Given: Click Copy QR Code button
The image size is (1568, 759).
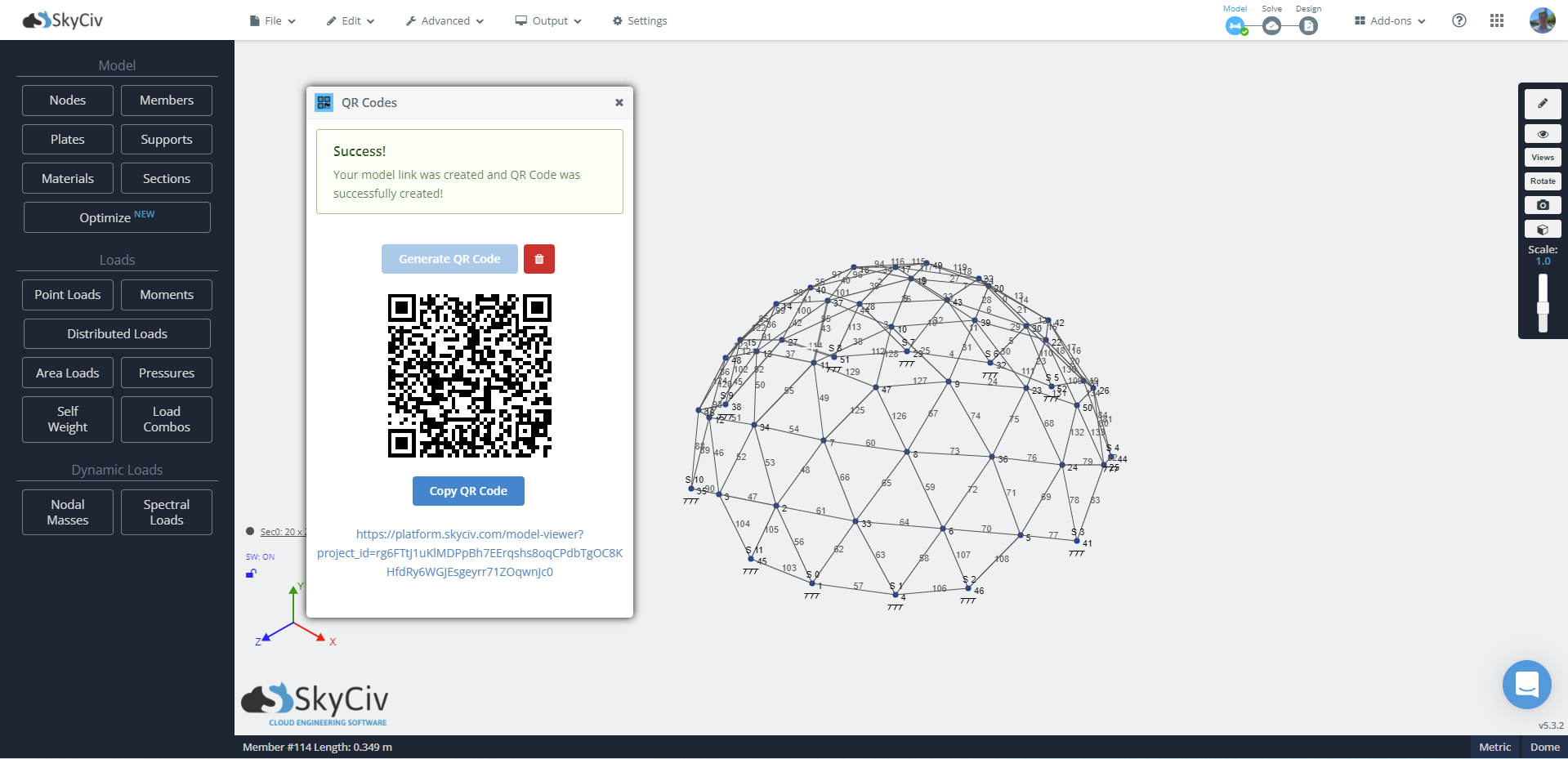Looking at the screenshot, I should click(x=468, y=491).
